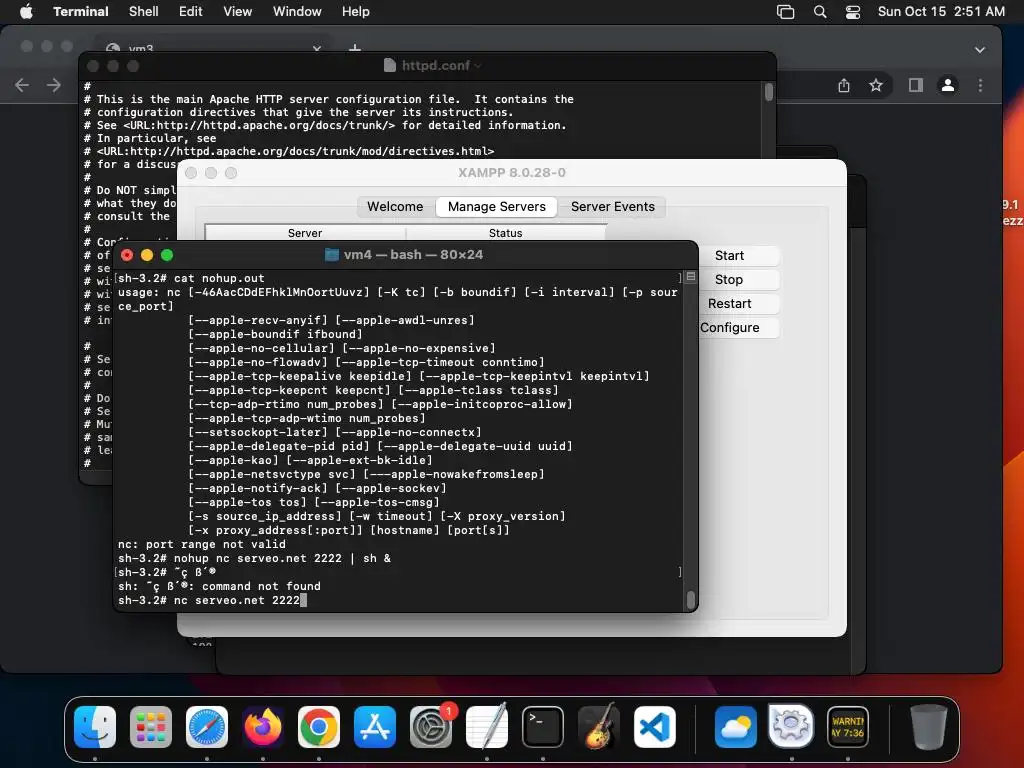Expand the browser tab search chevron
The image size is (1024, 768).
[x=980, y=50]
